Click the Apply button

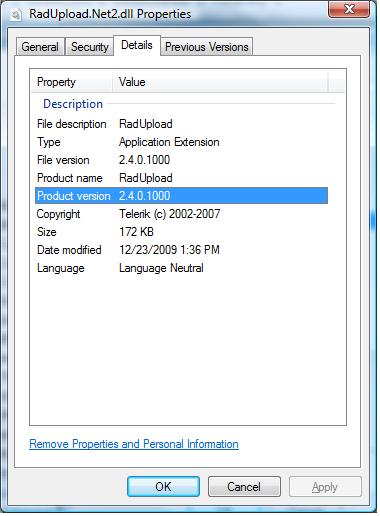click(x=325, y=487)
